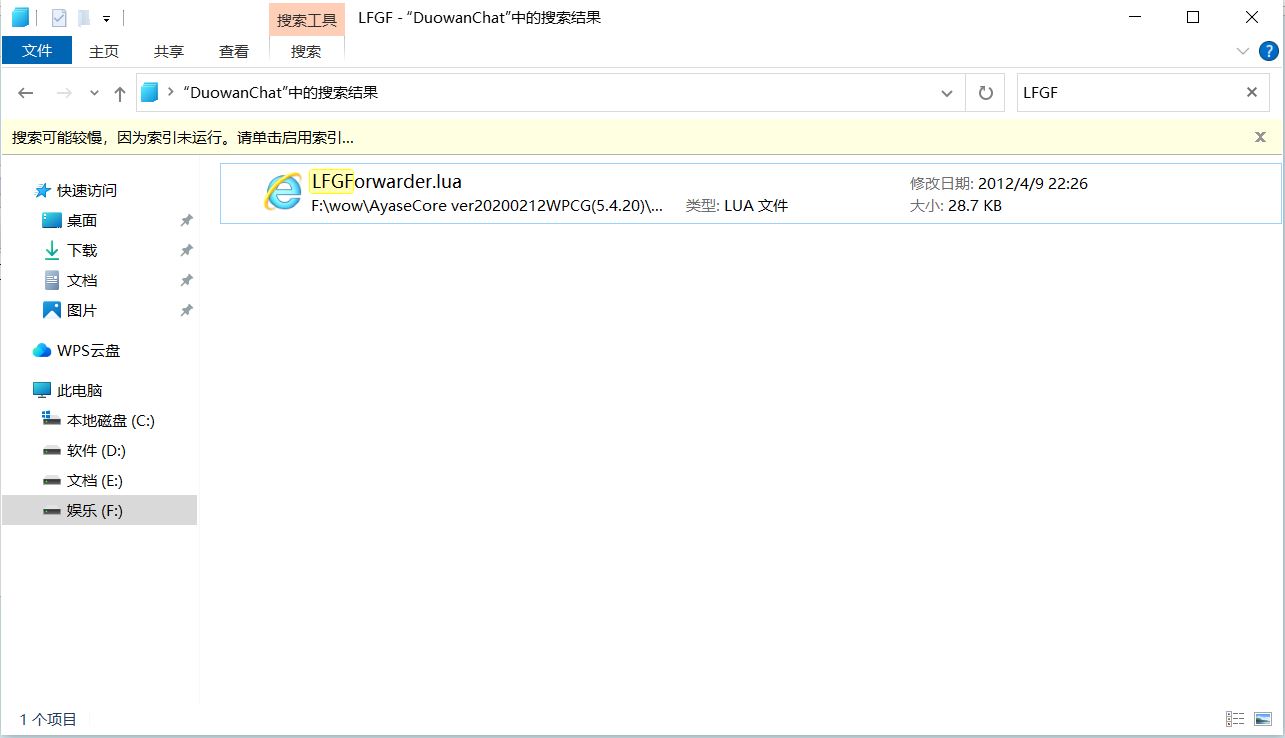
Task: Open the 共享 ribbon tab
Action: [169, 51]
